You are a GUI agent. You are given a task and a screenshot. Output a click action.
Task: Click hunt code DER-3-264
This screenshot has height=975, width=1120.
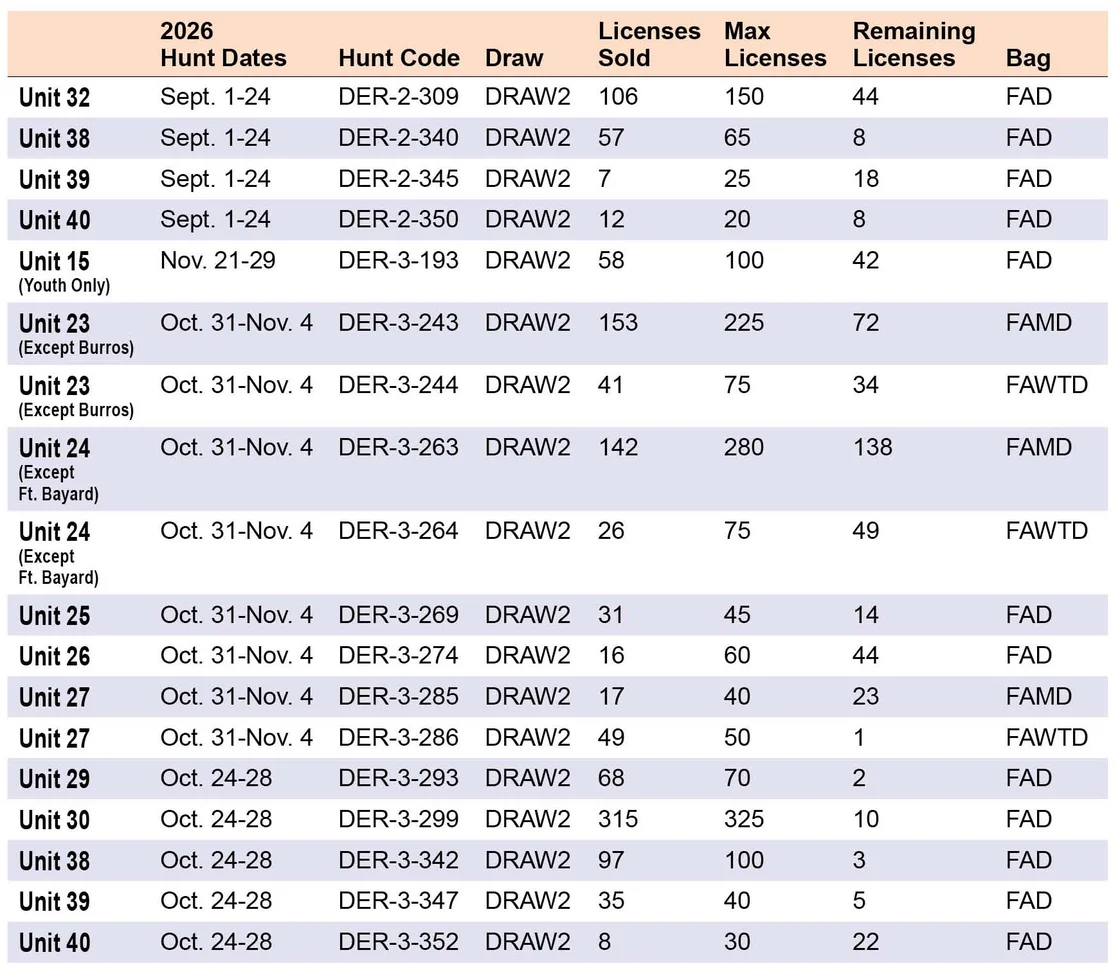click(398, 531)
